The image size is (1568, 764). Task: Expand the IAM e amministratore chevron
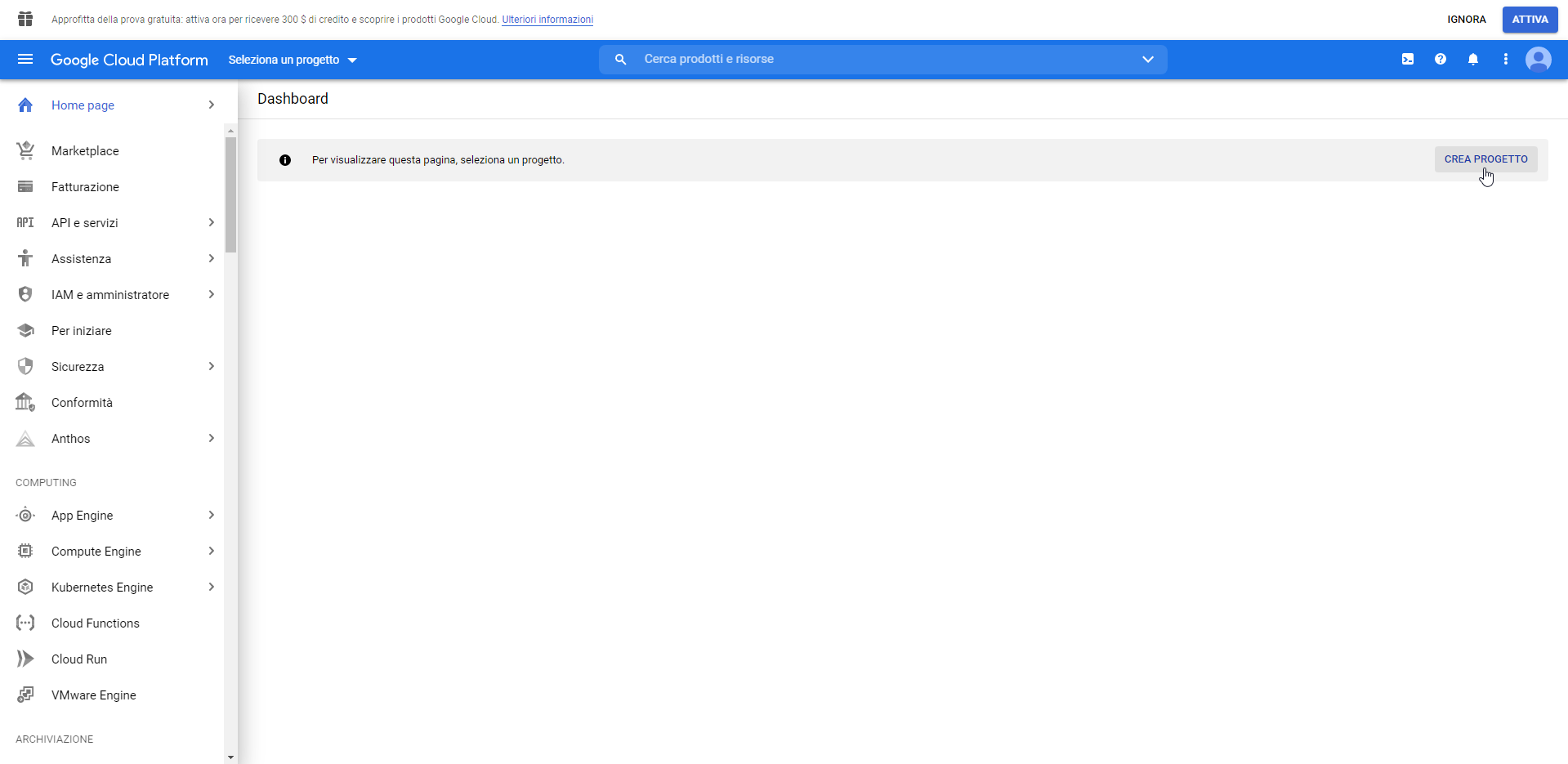pyautogui.click(x=212, y=294)
